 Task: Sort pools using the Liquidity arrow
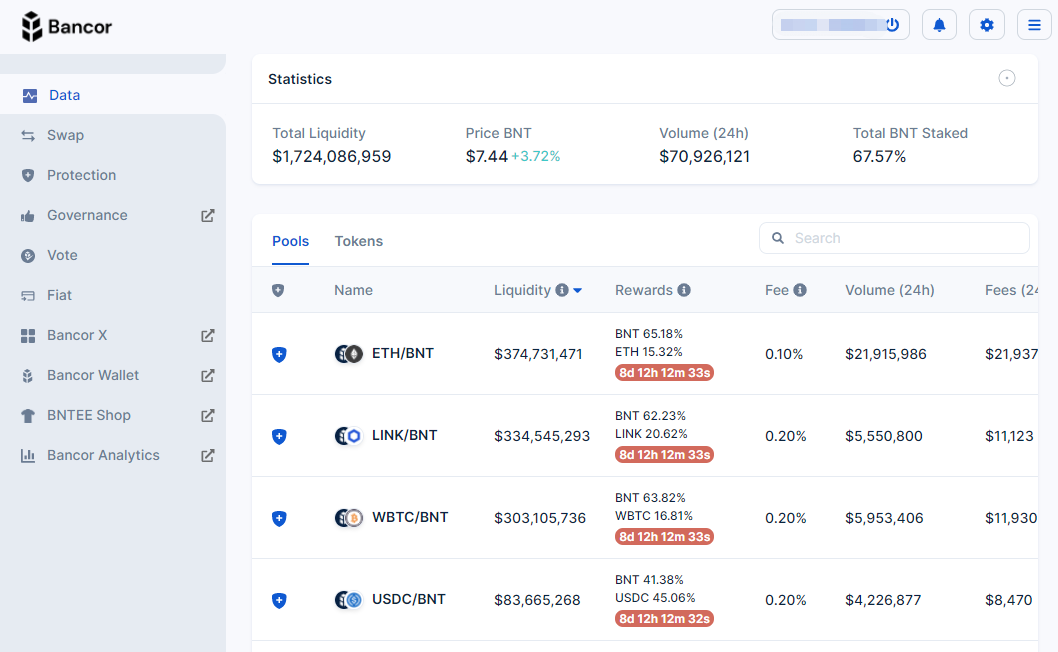578,291
